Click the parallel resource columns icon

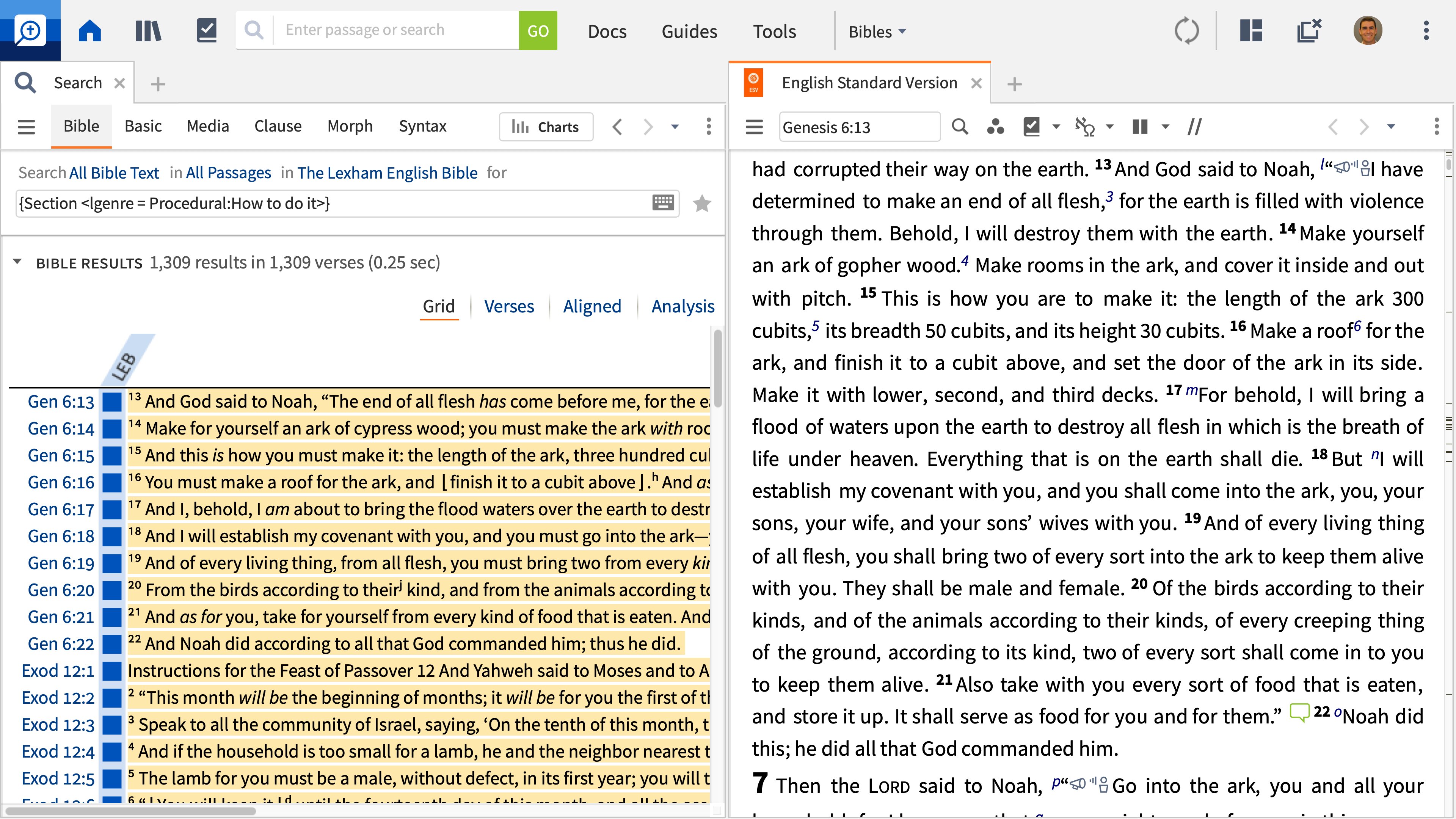pyautogui.click(x=1140, y=127)
